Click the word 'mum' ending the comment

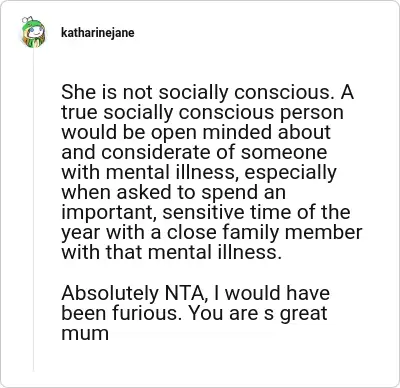tap(85, 334)
